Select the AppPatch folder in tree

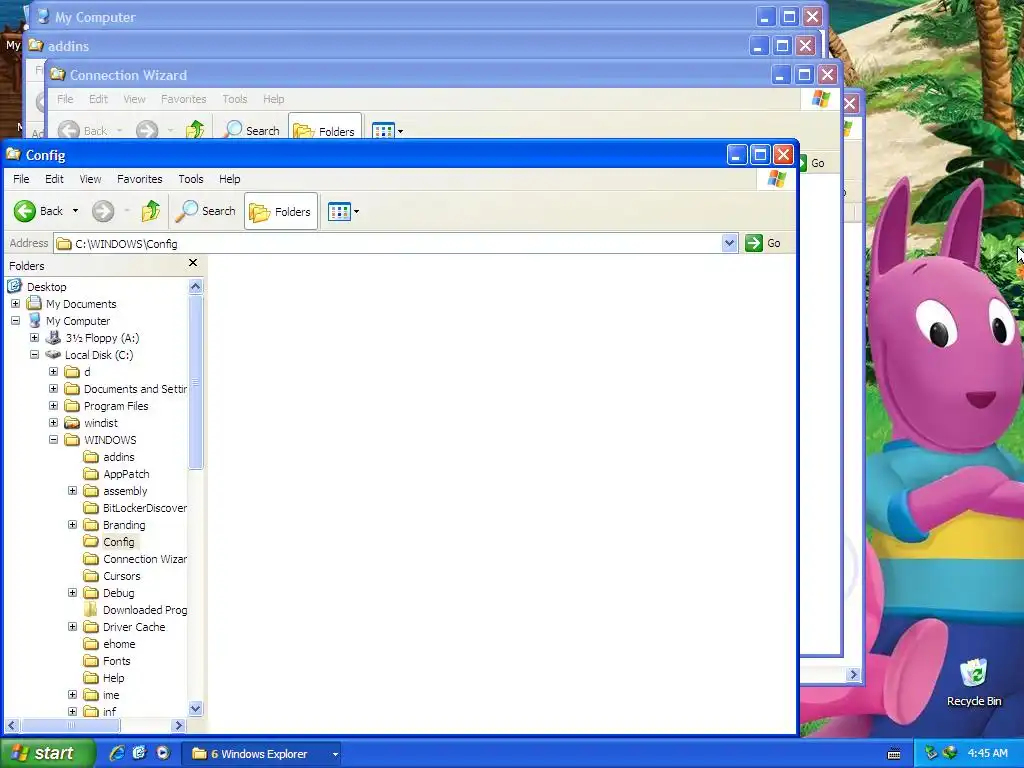coord(126,473)
